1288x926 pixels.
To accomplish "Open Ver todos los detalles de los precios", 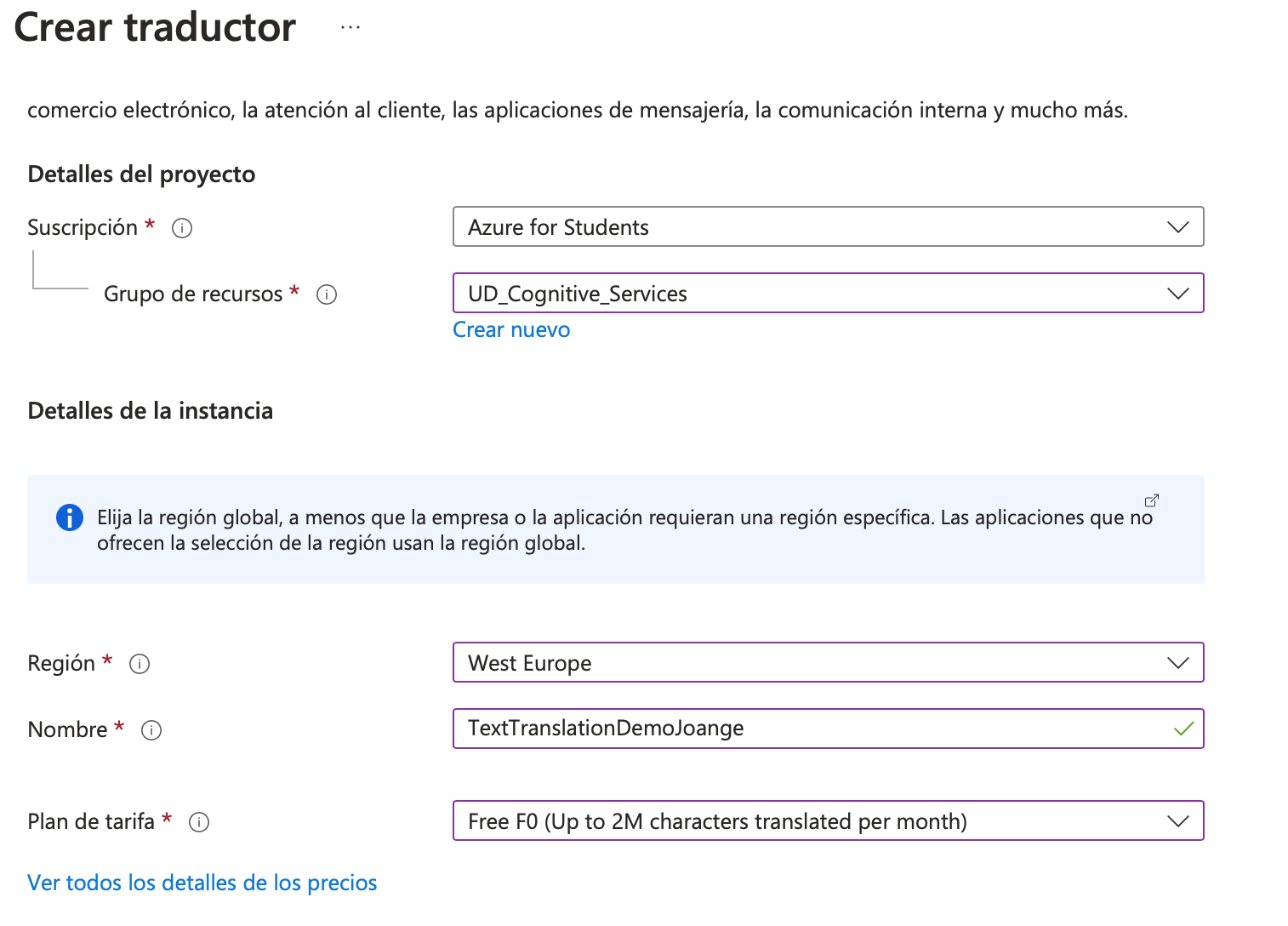I will pos(202,883).
